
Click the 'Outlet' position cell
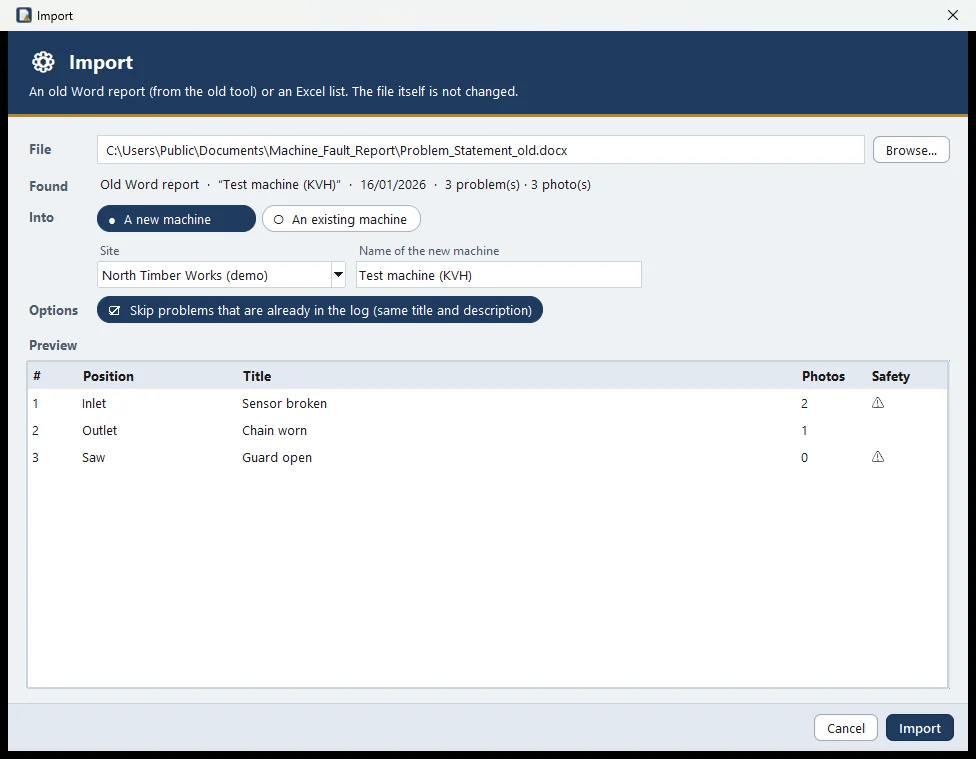tap(100, 430)
